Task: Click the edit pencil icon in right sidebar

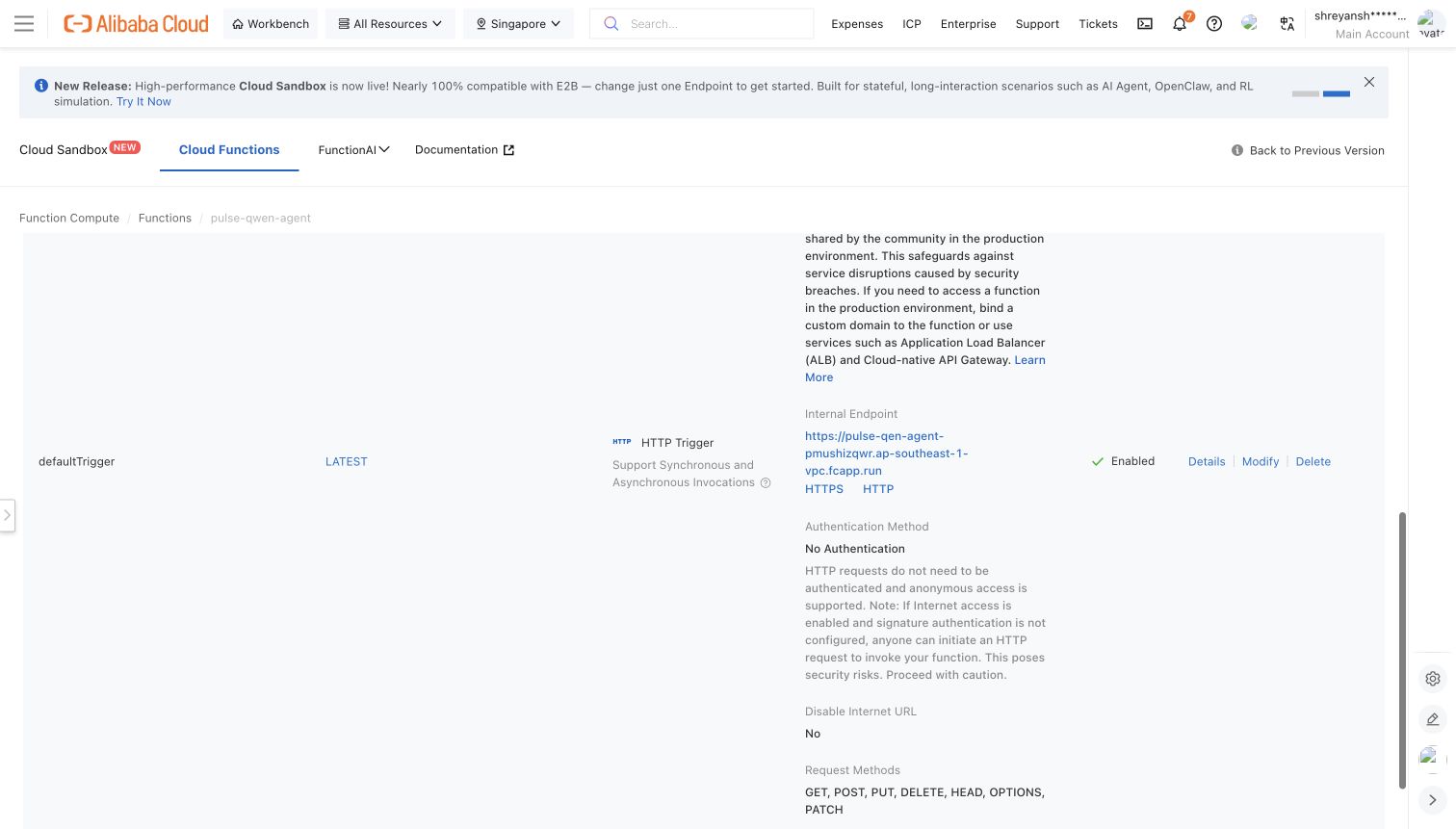Action: [1433, 719]
